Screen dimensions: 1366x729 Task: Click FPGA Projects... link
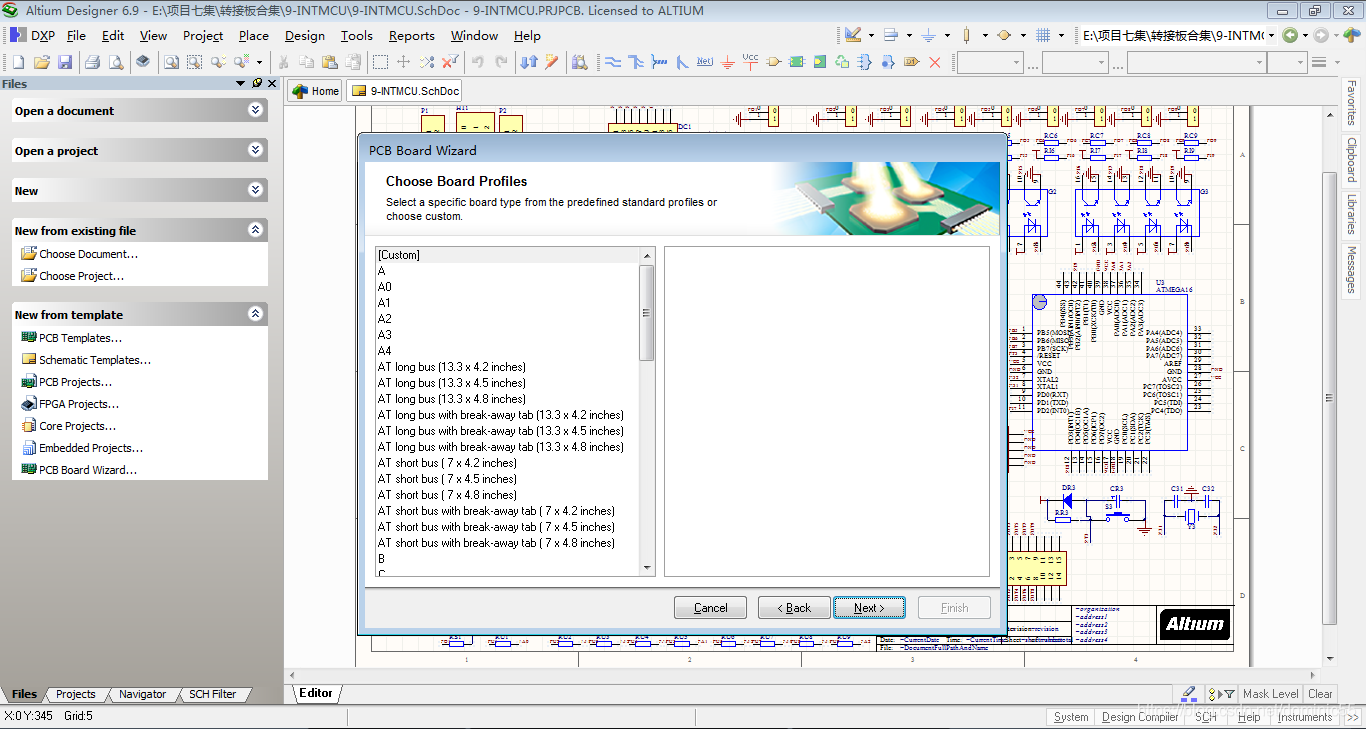tap(78, 404)
